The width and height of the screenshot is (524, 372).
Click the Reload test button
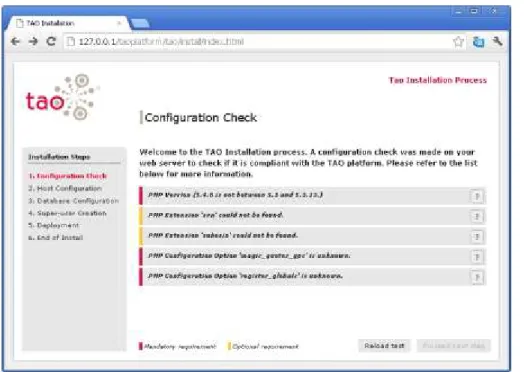click(384, 346)
